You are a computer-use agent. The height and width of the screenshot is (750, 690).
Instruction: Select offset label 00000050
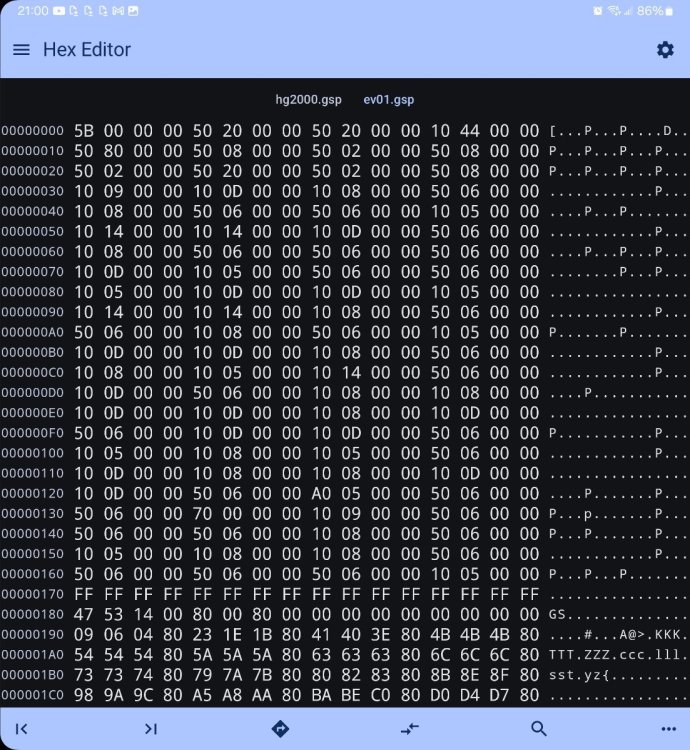33,232
